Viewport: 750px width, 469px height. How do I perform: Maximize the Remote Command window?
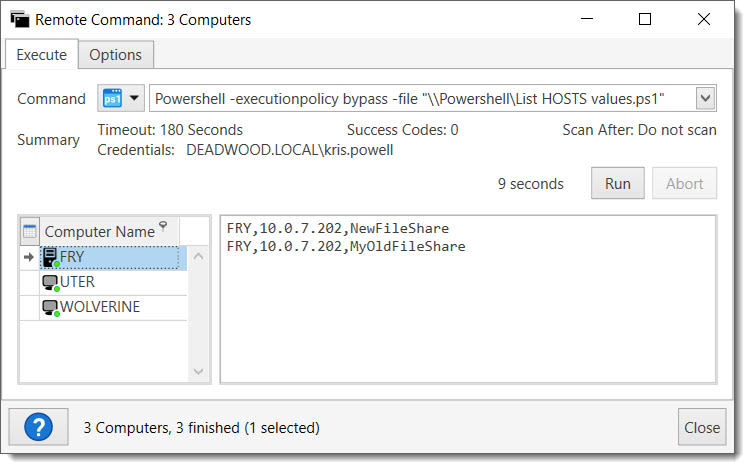[645, 19]
